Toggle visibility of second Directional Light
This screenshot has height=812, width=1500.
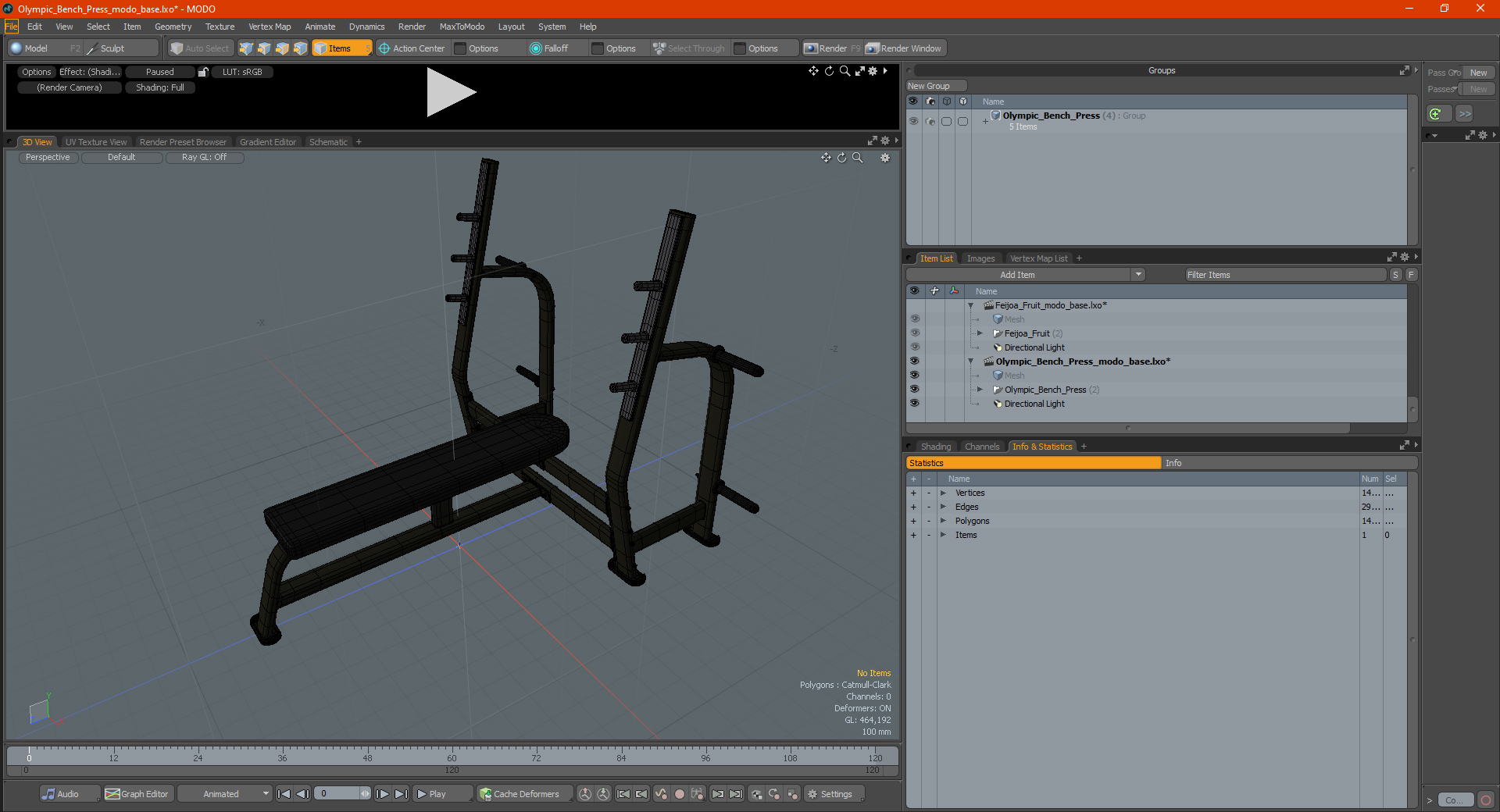[x=914, y=404]
